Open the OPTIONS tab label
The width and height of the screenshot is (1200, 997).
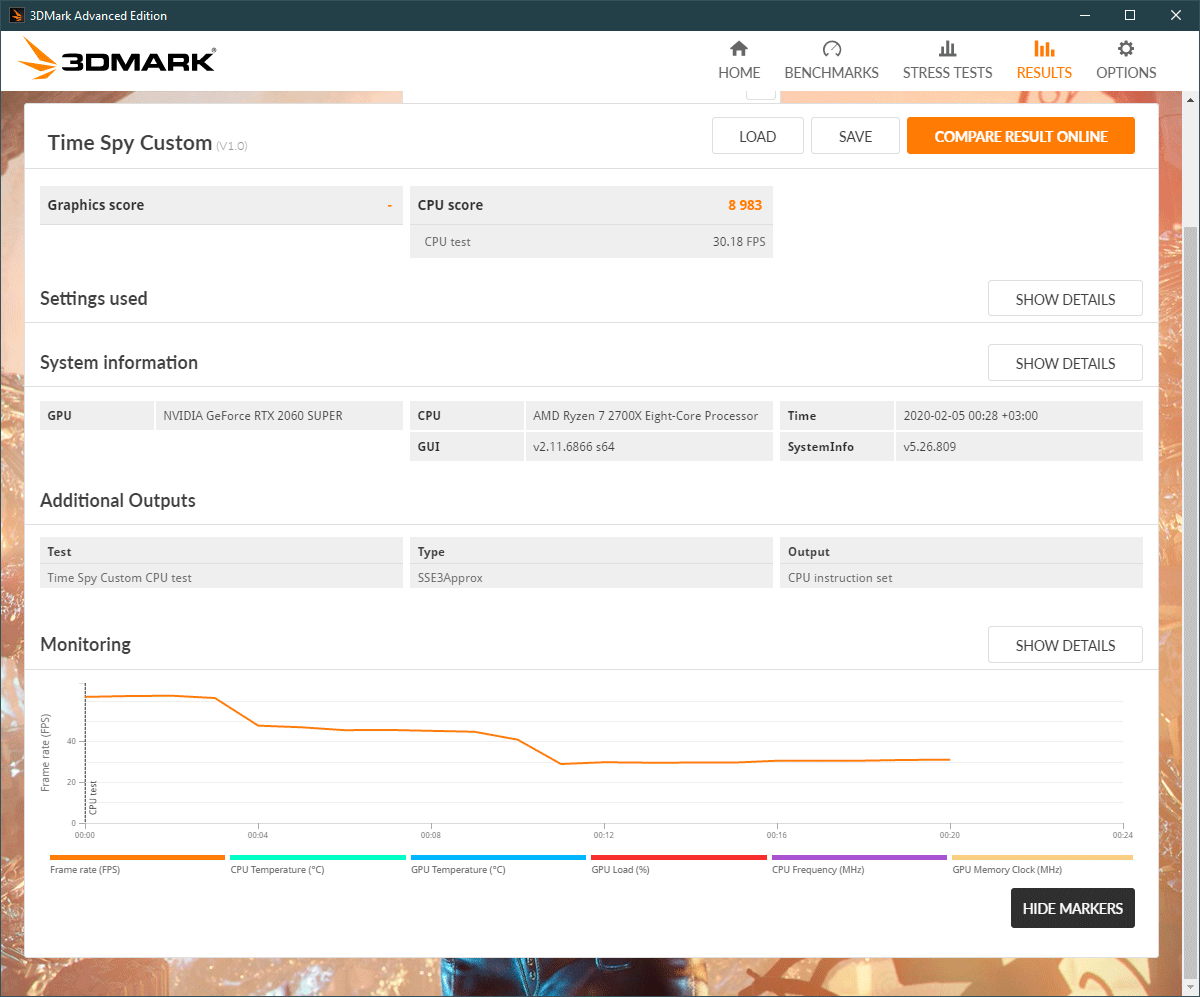pyautogui.click(x=1126, y=73)
